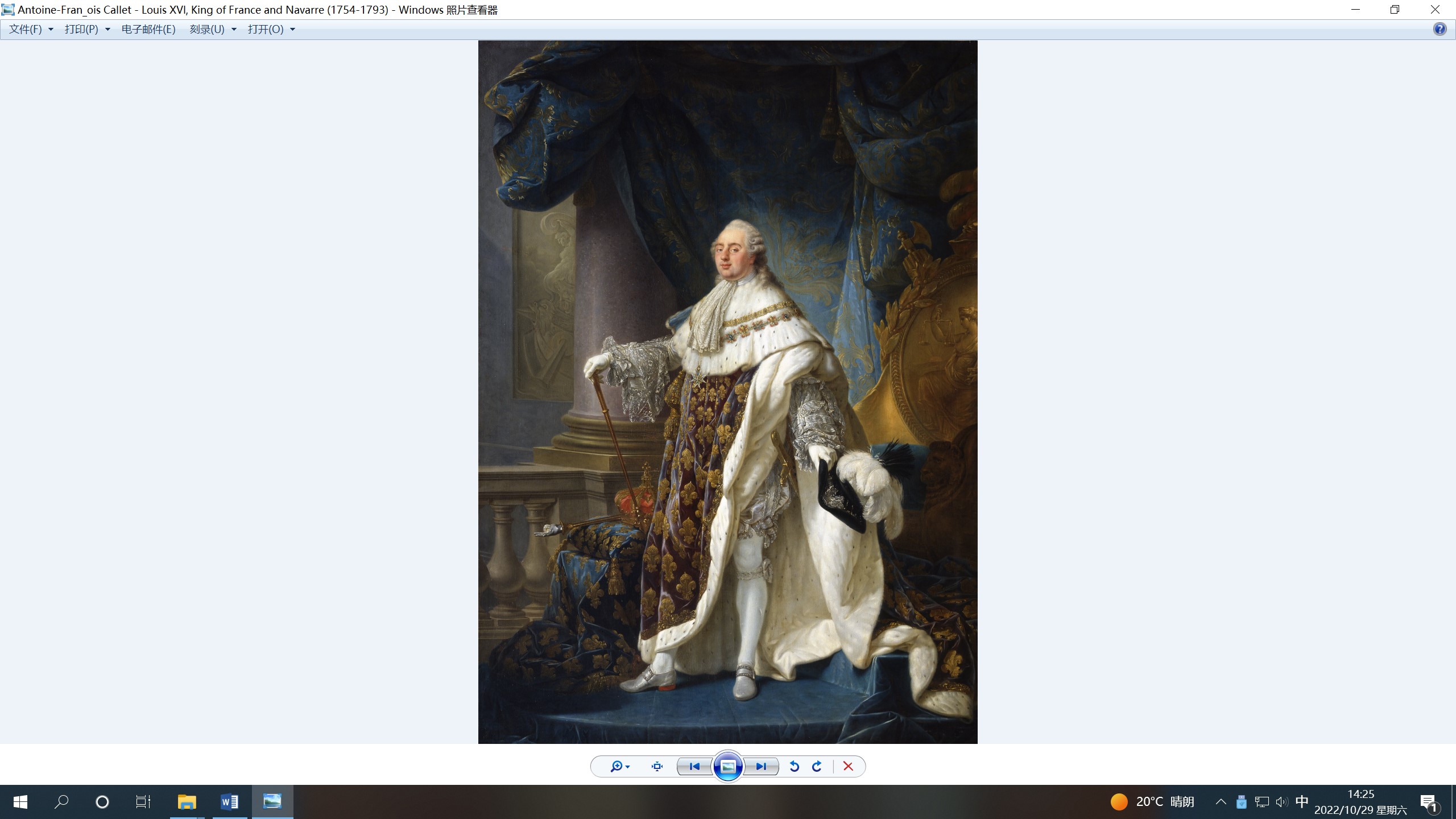Click 电子邮件(E) in the menu bar
Image resolution: width=1456 pixels, height=819 pixels.
point(148,29)
